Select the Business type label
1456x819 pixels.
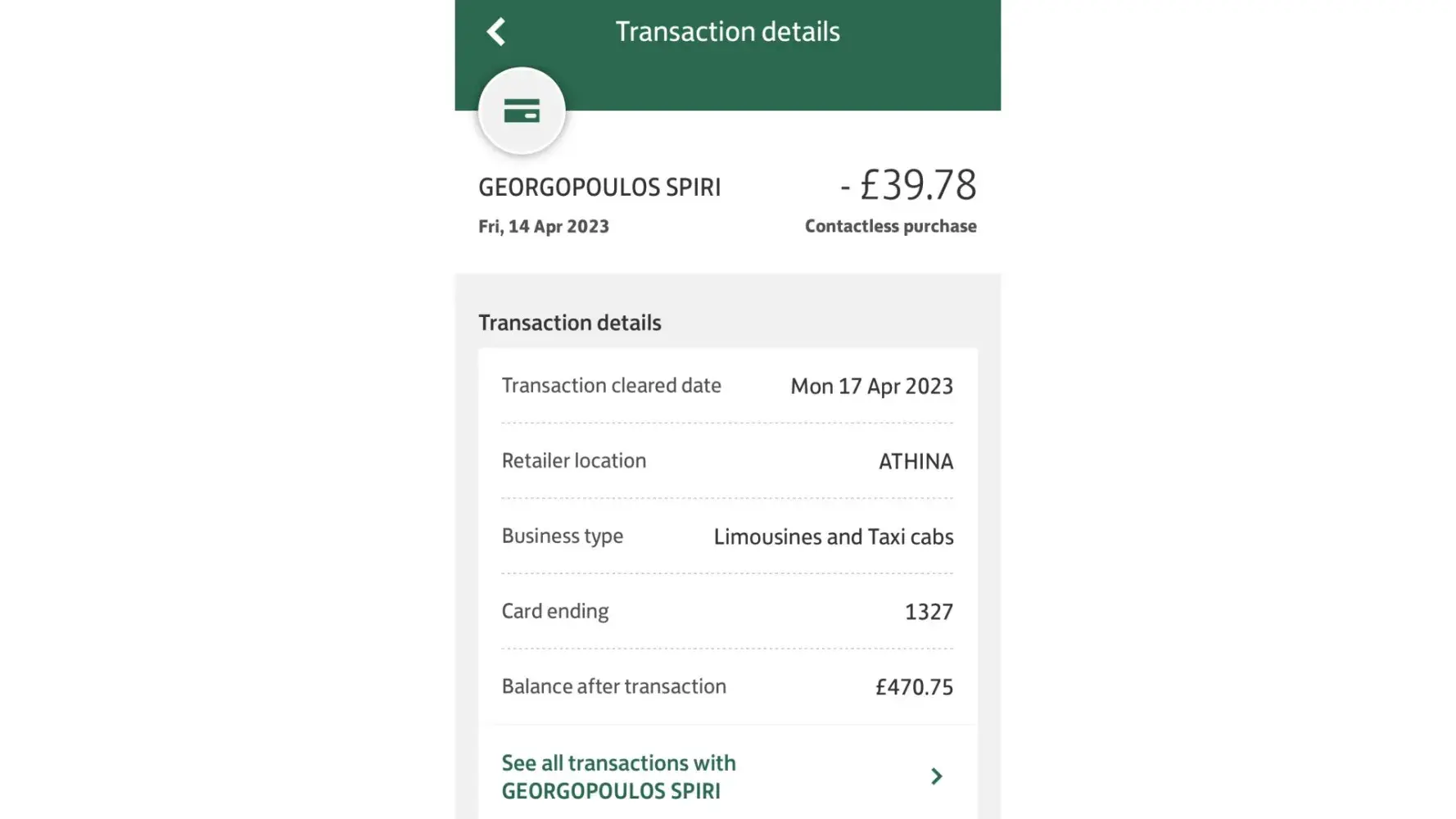563,536
